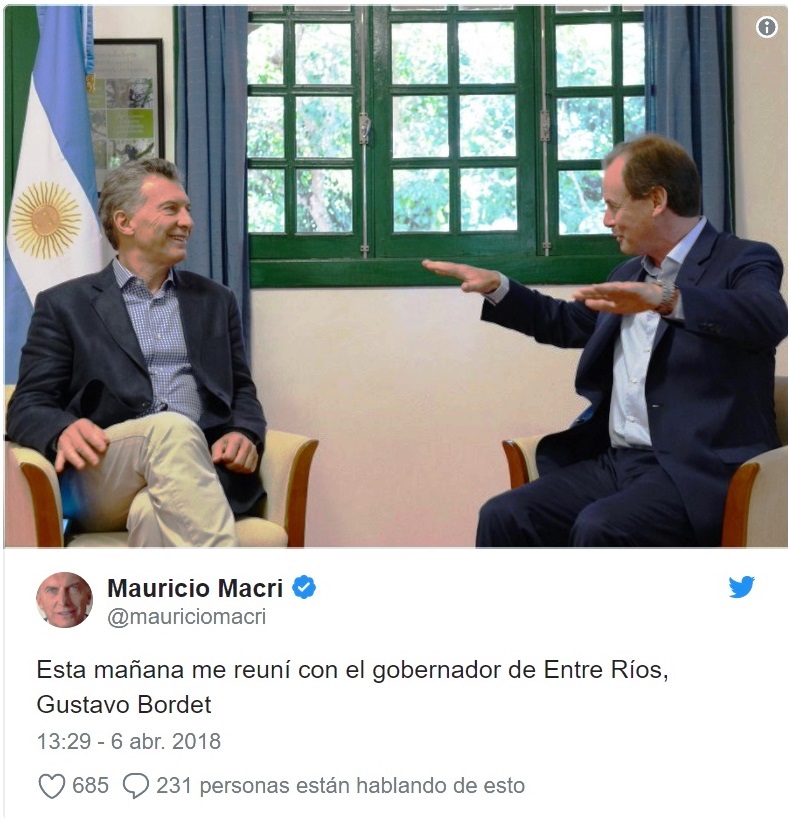The height and width of the screenshot is (818, 788).
Task: Open the @mauriciomacri handle link
Action: click(186, 617)
